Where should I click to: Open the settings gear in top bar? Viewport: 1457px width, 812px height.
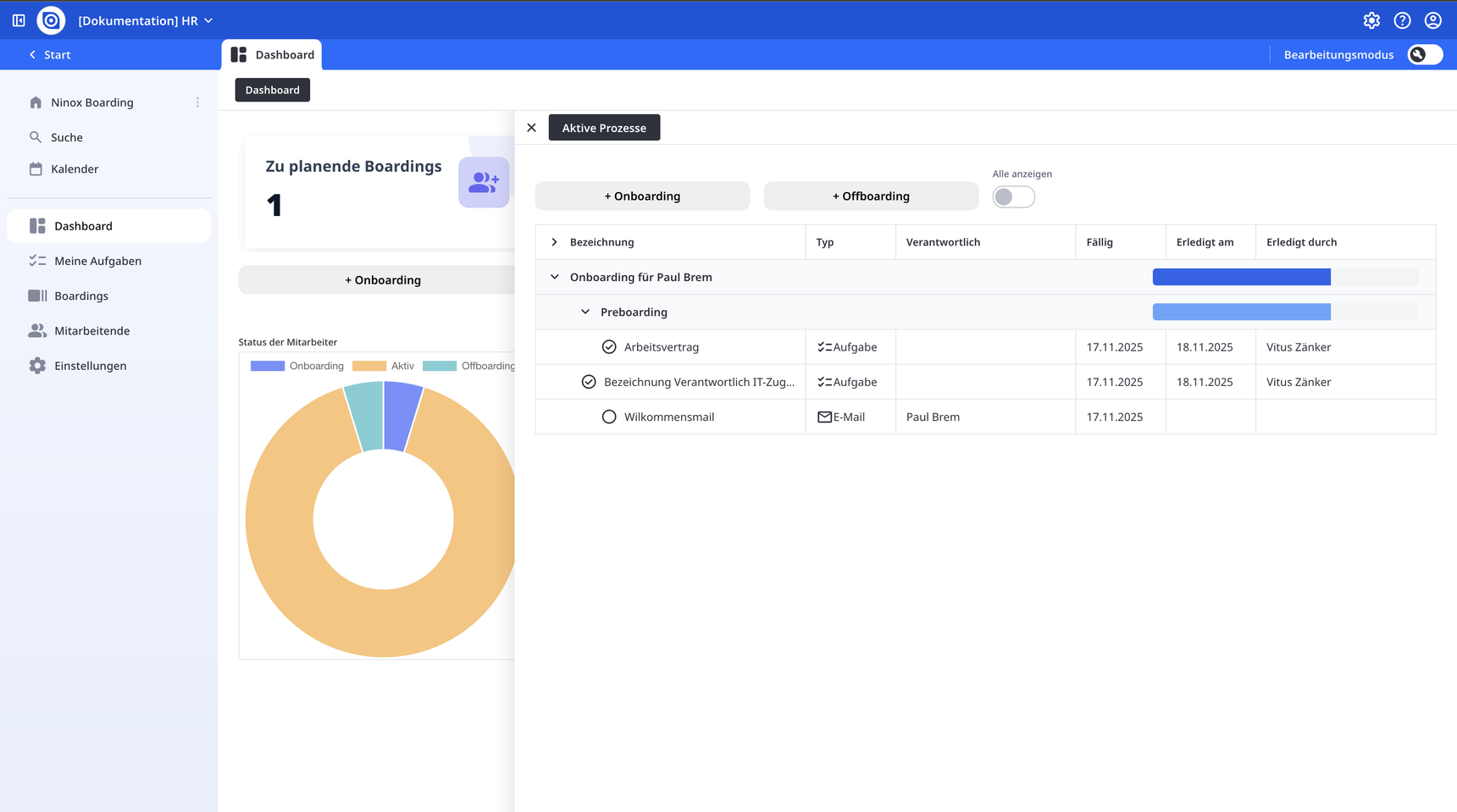pos(1371,20)
